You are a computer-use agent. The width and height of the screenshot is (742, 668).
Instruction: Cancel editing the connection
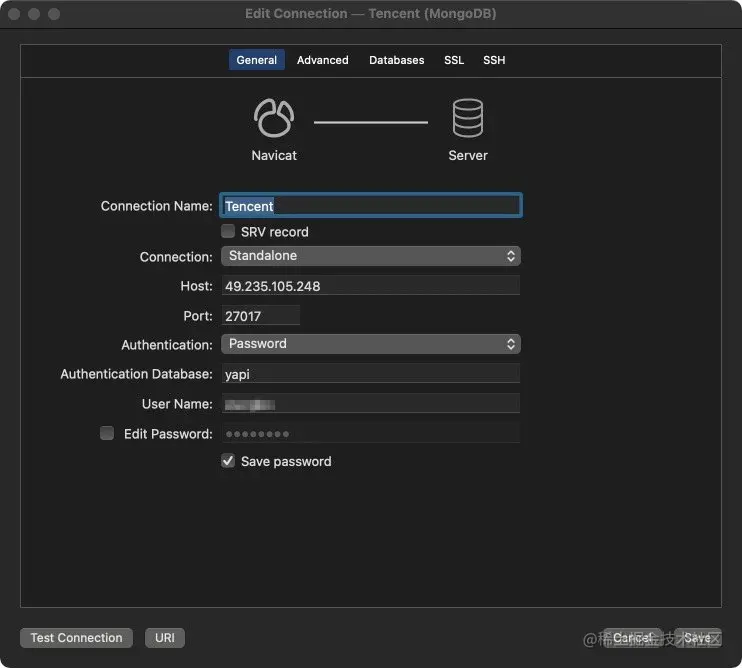(632, 638)
